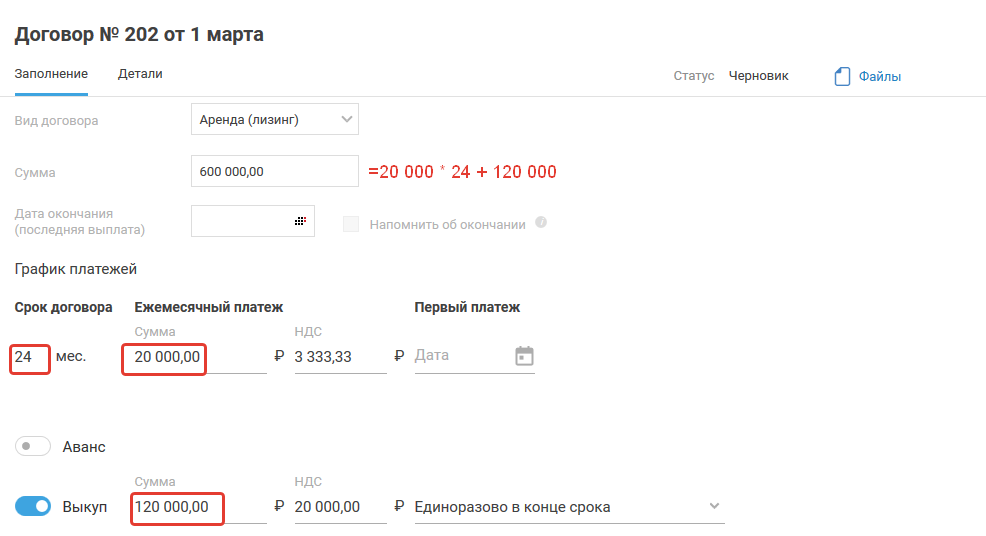Focus the contract term months field

tap(29, 356)
